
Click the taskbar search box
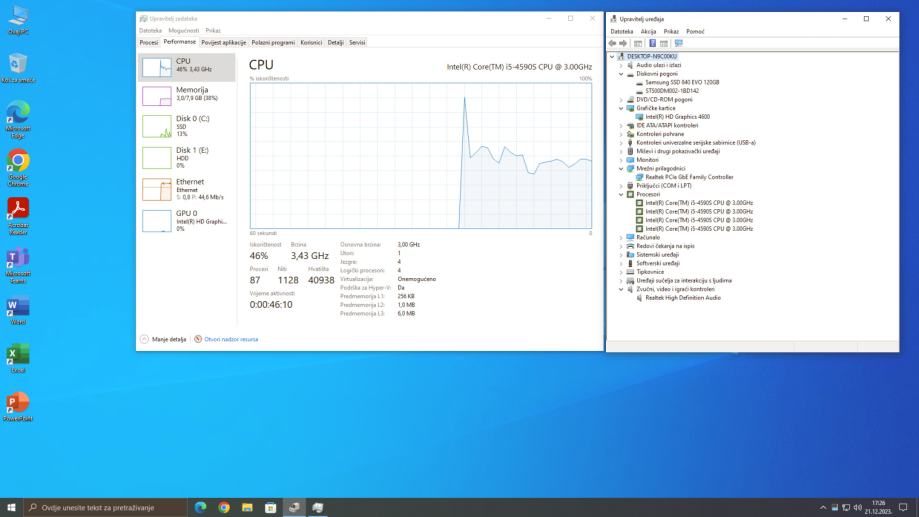105,508
